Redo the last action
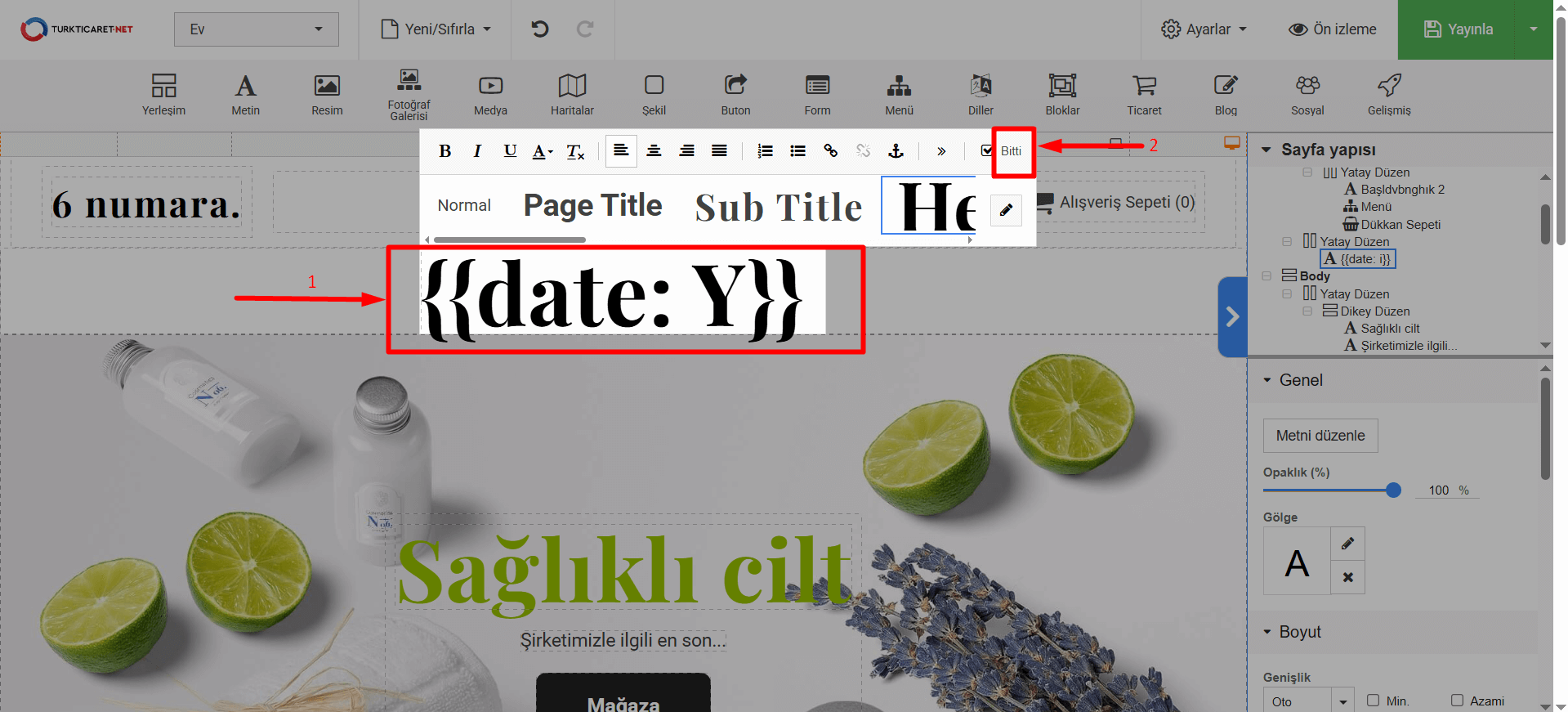The width and height of the screenshot is (1568, 712). [585, 29]
